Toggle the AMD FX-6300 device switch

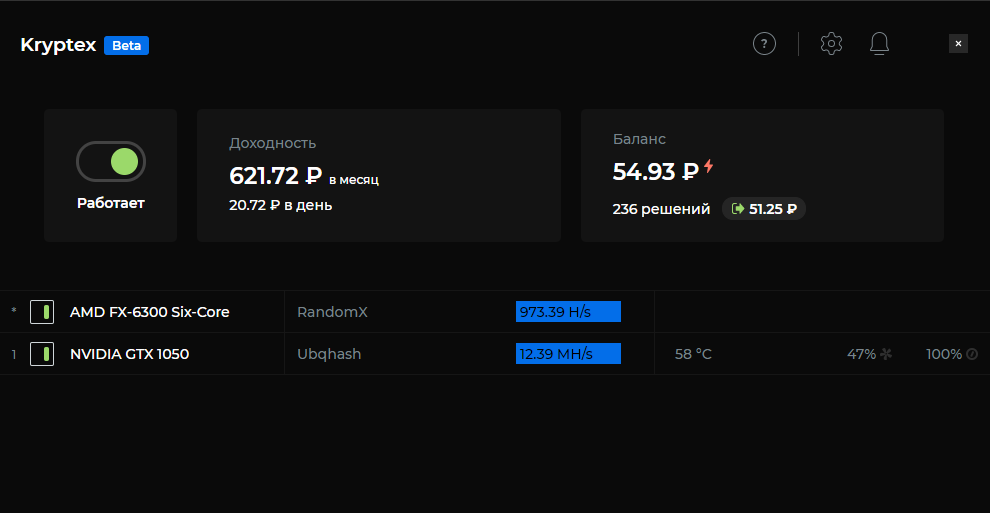click(42, 312)
